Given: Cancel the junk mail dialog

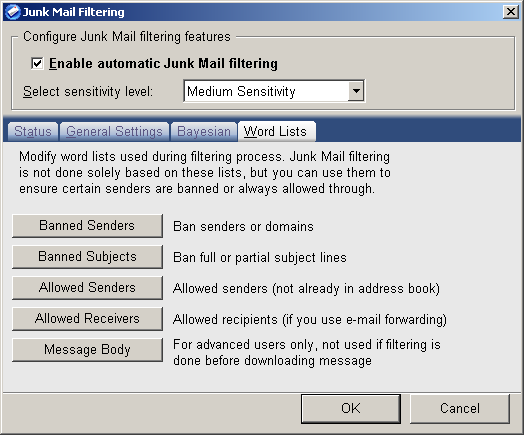Looking at the screenshot, I should [x=460, y=409].
